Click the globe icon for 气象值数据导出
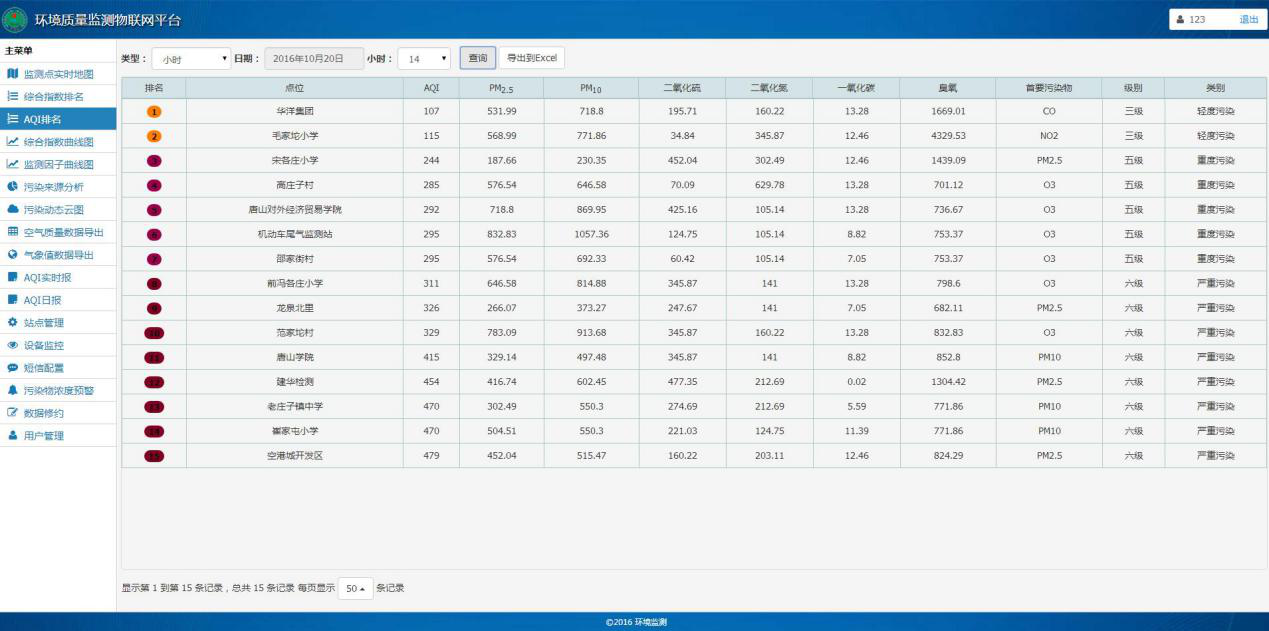1269x631 pixels. point(13,255)
